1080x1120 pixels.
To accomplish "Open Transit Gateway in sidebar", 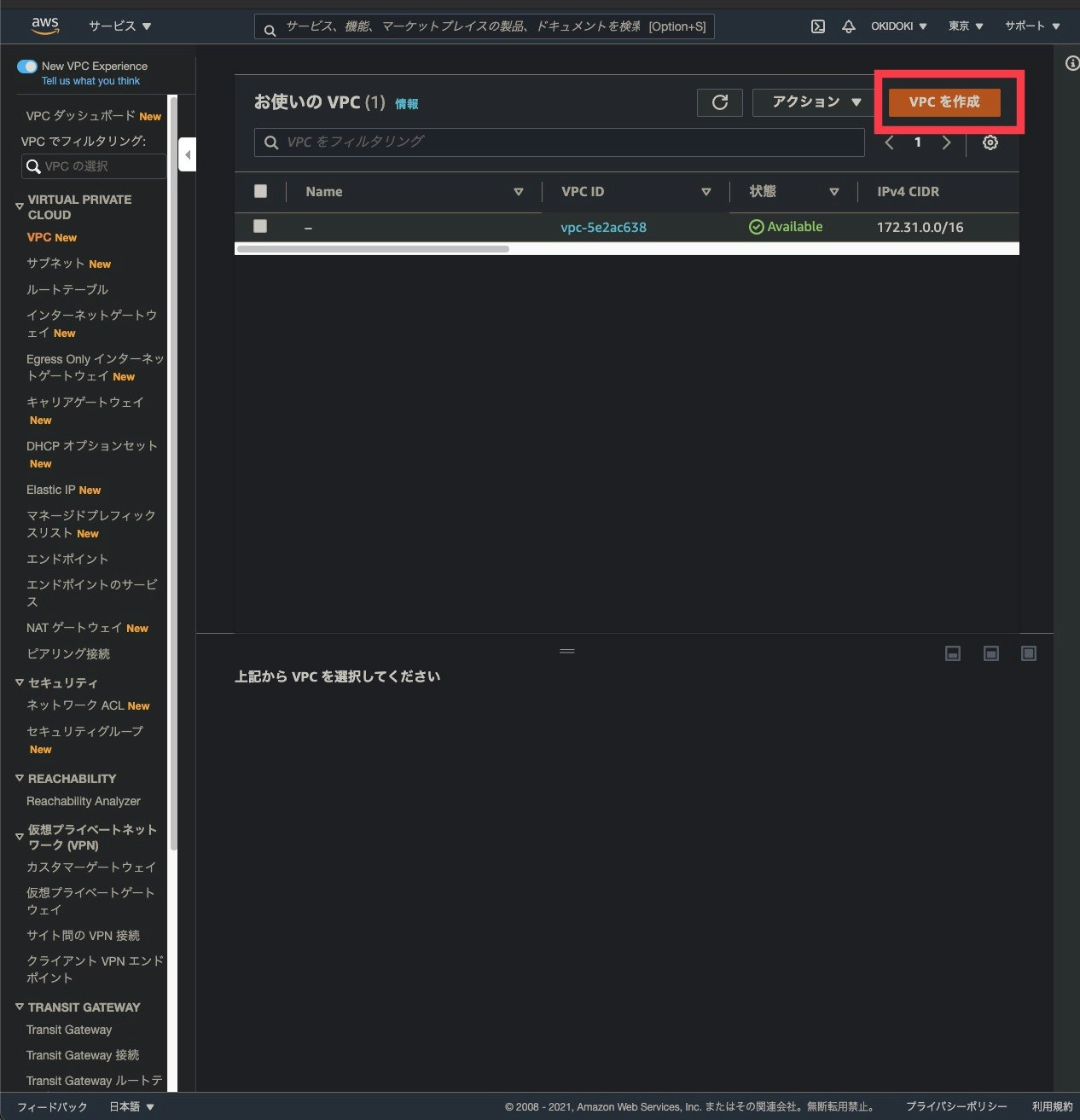I will pos(69,1030).
